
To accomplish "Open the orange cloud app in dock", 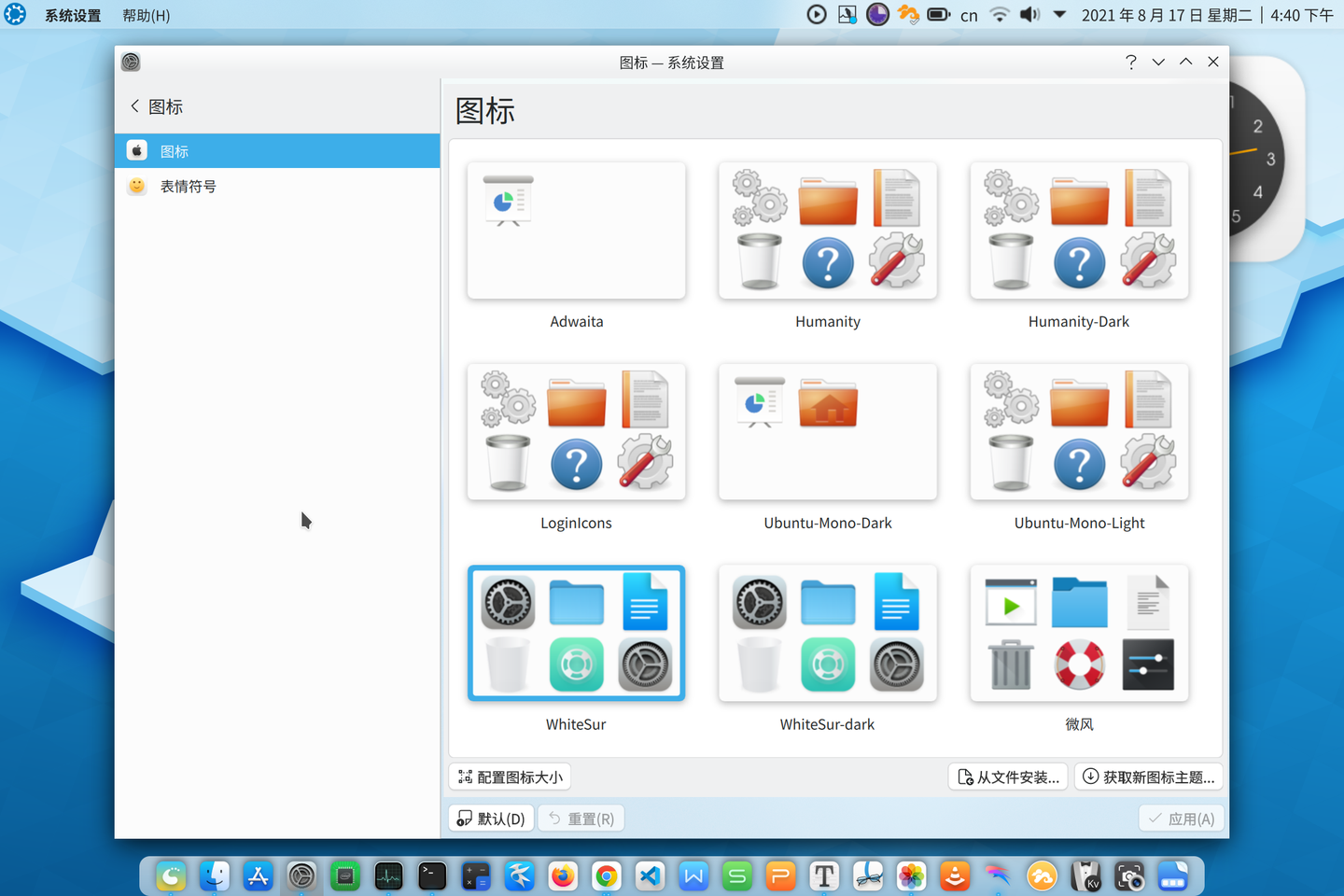I will tap(1042, 875).
